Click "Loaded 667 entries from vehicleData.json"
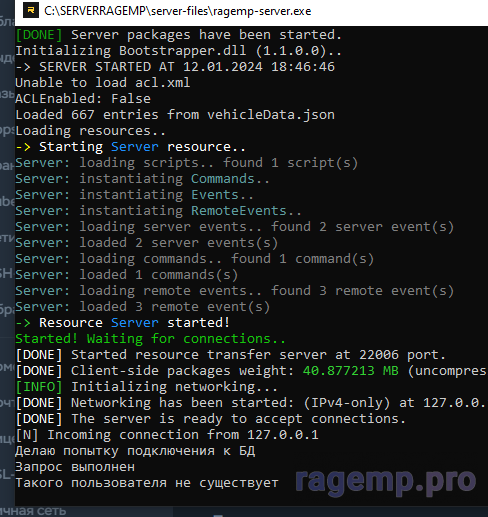The image size is (488, 517). click(x=175, y=115)
